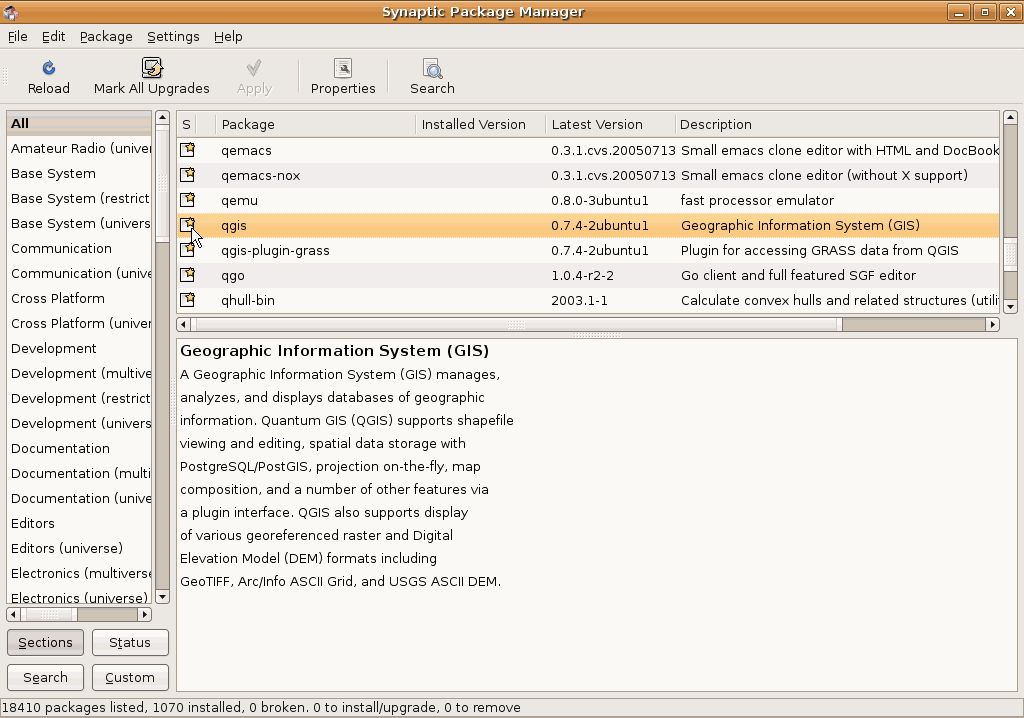Select the Documentation section
The image size is (1024, 718).
[x=79, y=448]
